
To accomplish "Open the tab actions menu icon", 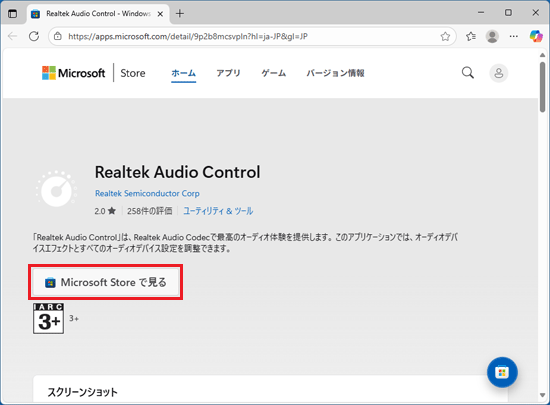I will tap(13, 14).
